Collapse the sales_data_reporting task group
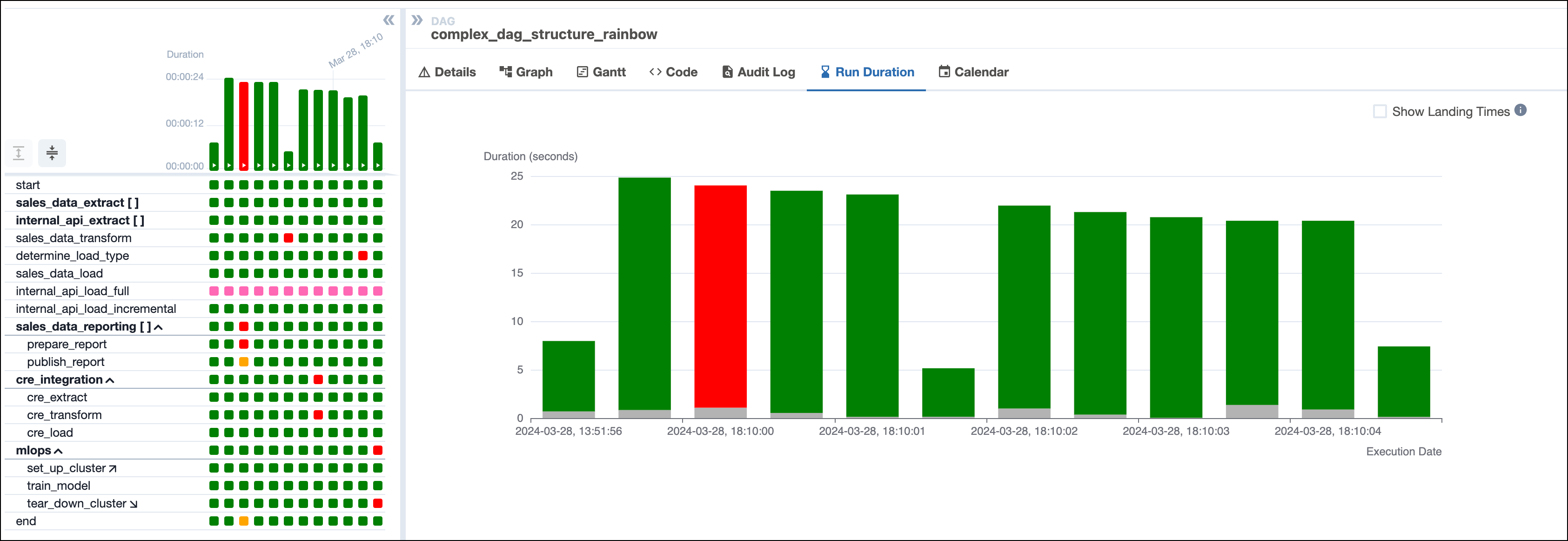 pyautogui.click(x=159, y=326)
